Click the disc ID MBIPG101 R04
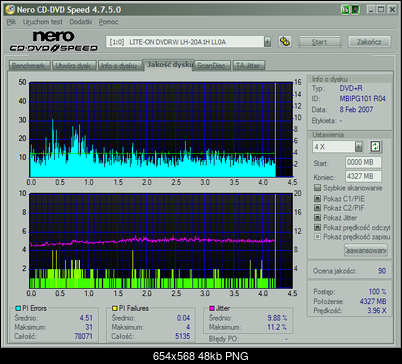The height and width of the screenshot is (364, 402). pyautogui.click(x=362, y=99)
